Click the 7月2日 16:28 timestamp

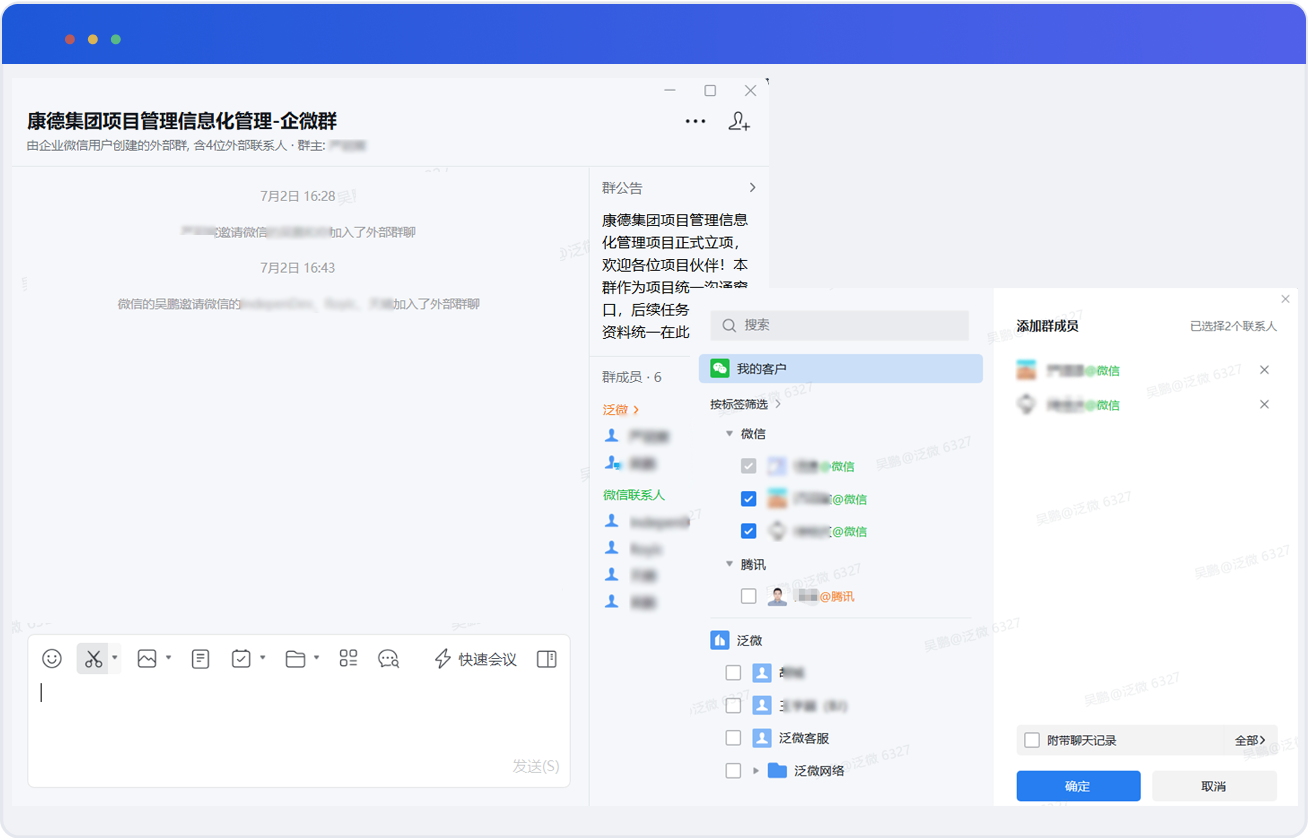[x=298, y=196]
